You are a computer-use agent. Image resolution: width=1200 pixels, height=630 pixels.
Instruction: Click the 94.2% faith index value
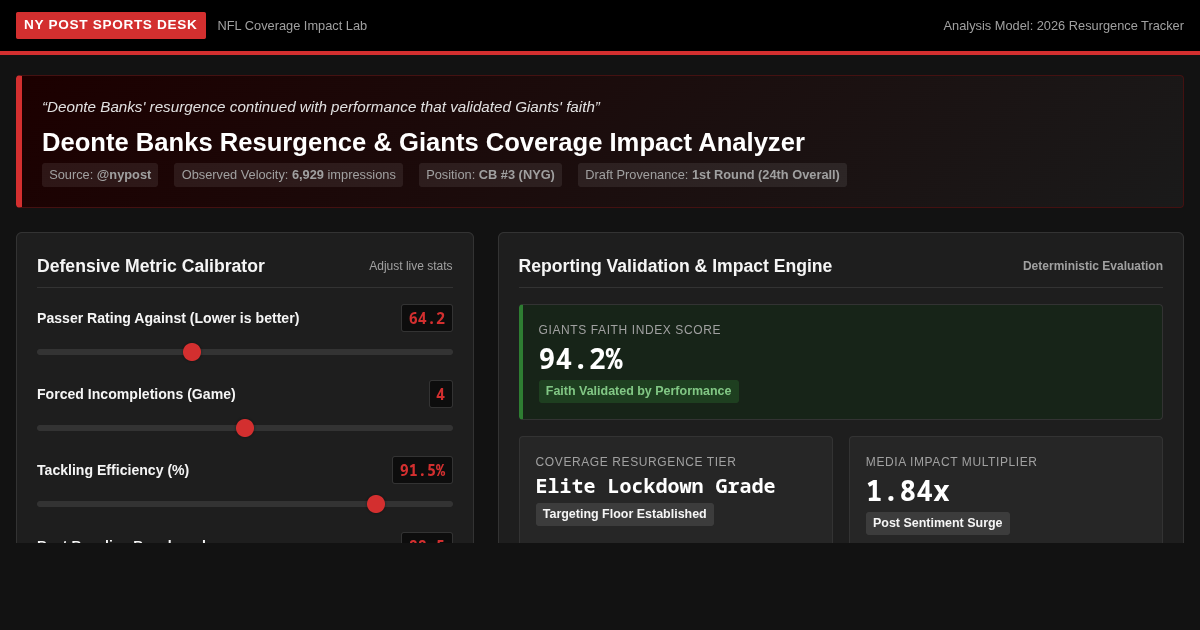(x=580, y=359)
